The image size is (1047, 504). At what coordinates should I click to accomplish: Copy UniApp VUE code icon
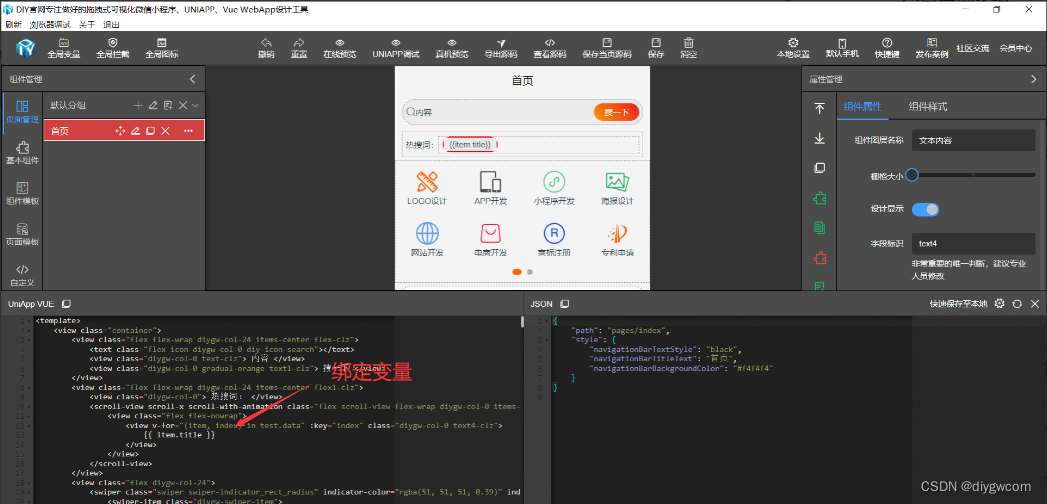click(x=66, y=304)
